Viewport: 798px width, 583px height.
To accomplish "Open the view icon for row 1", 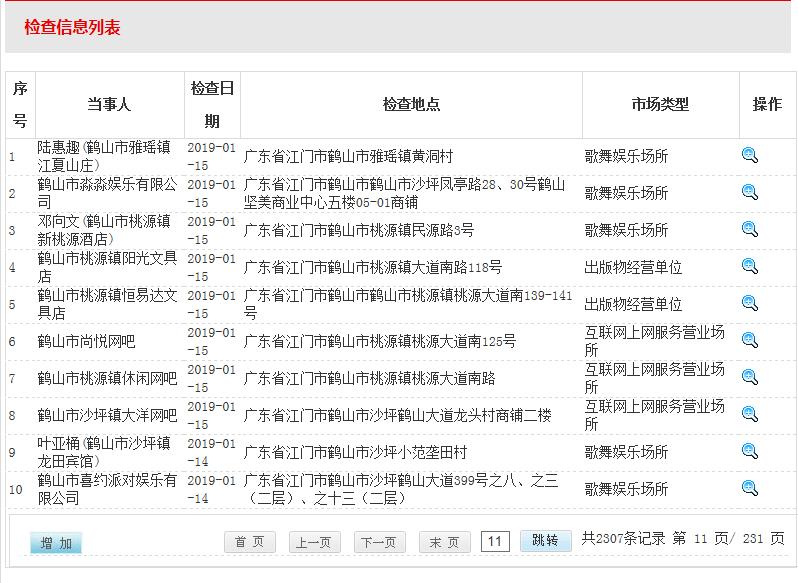I will [x=750, y=155].
